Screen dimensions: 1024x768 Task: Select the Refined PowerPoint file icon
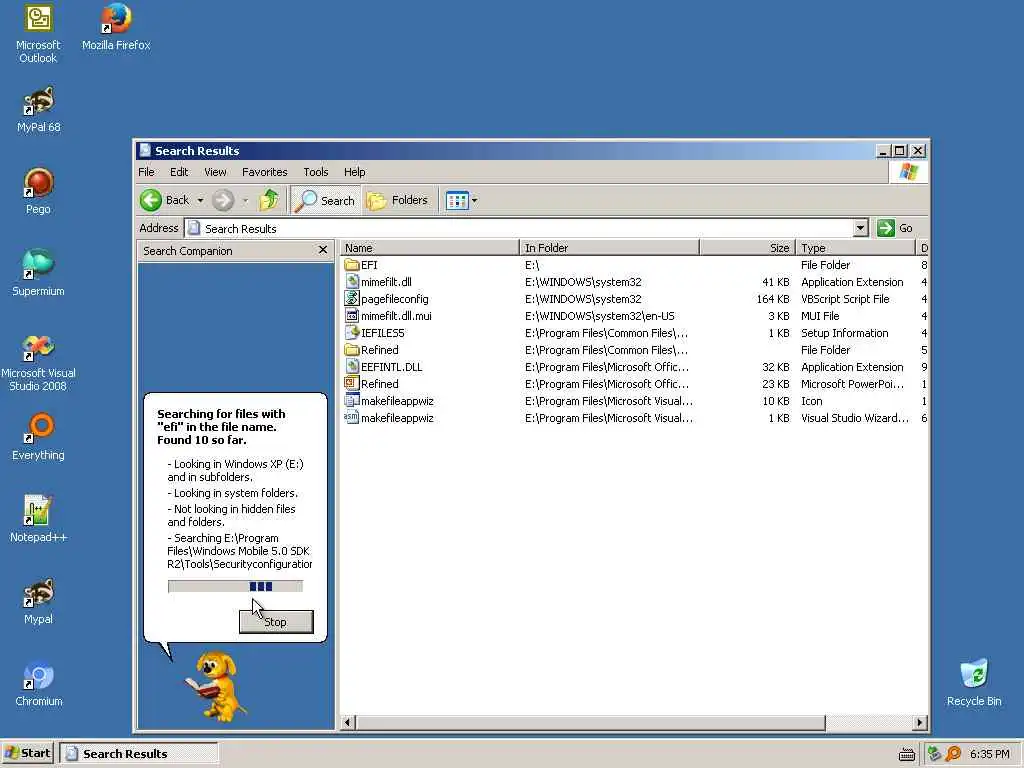[352, 383]
